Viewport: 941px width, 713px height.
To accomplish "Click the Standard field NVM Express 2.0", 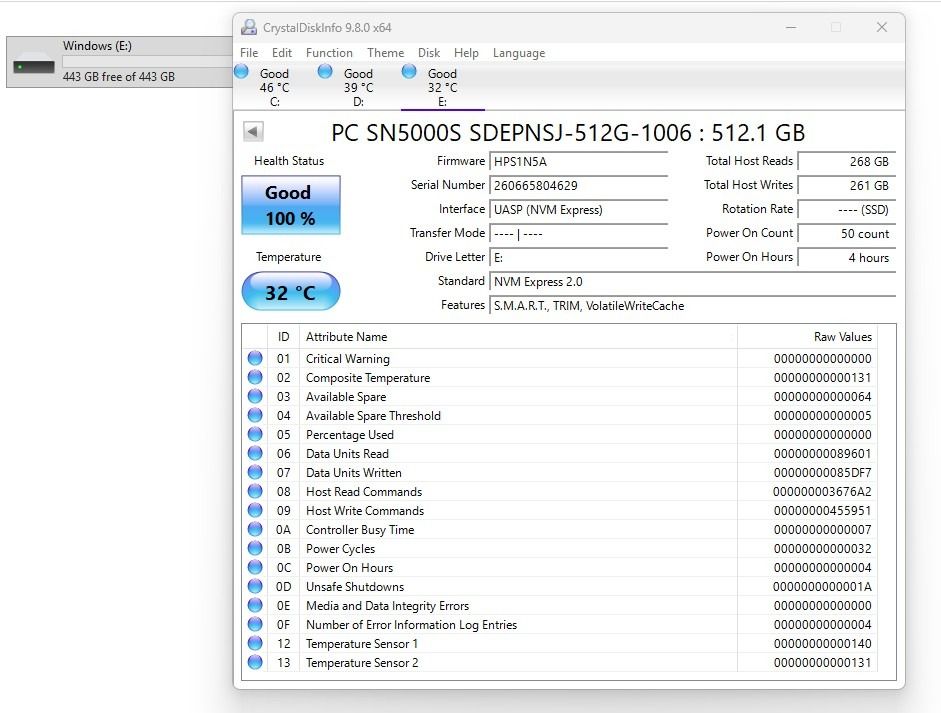I will click(693, 281).
